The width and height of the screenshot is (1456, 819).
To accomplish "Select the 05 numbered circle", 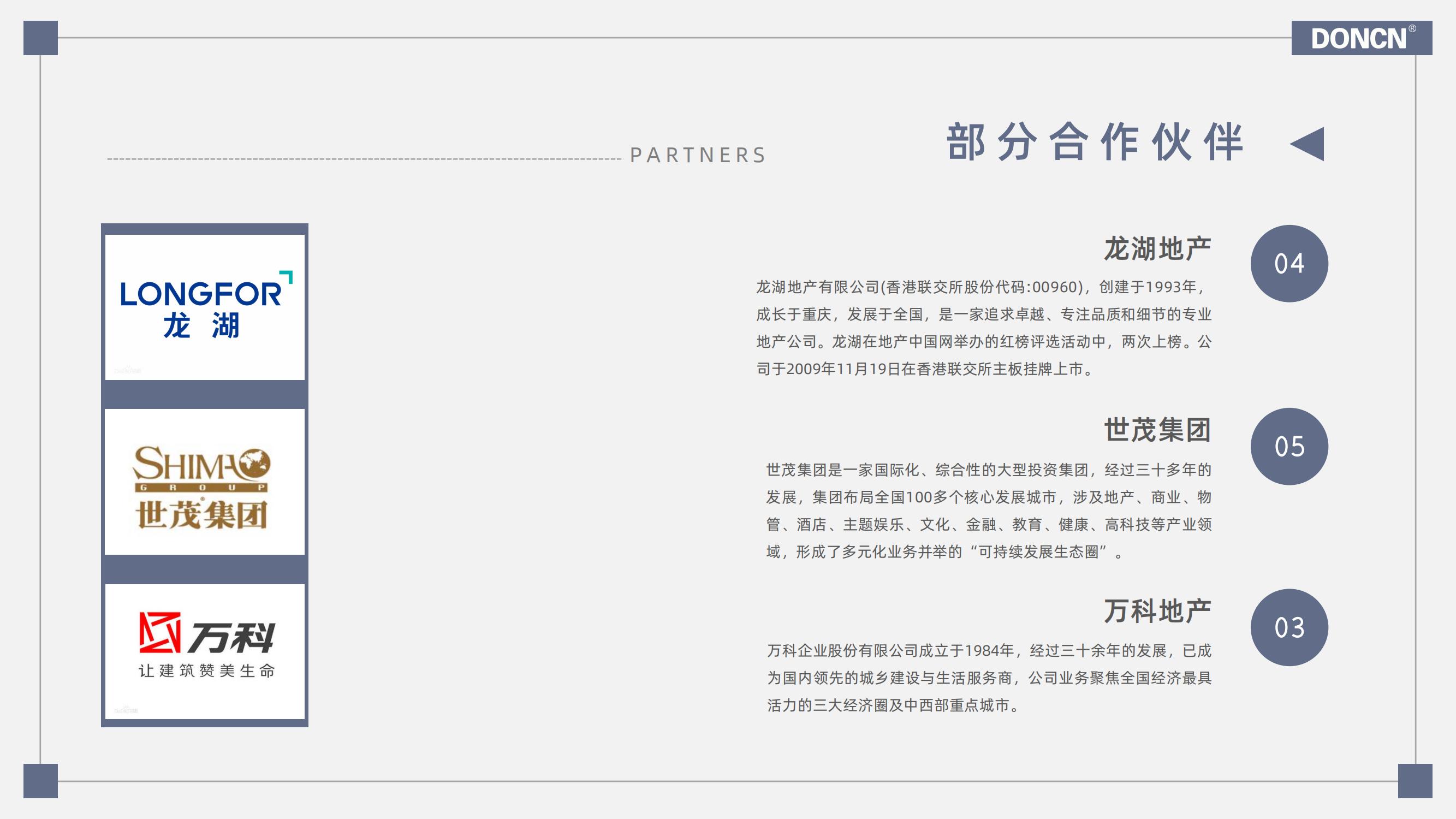I will point(1289,446).
